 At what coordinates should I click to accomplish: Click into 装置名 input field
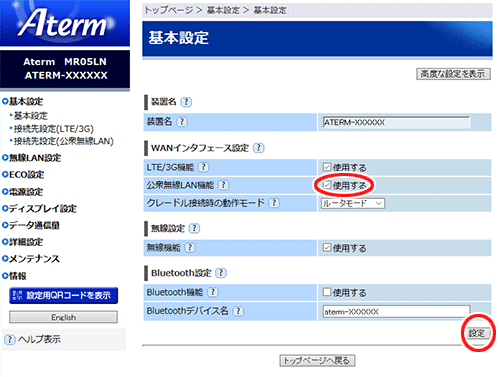396,122
